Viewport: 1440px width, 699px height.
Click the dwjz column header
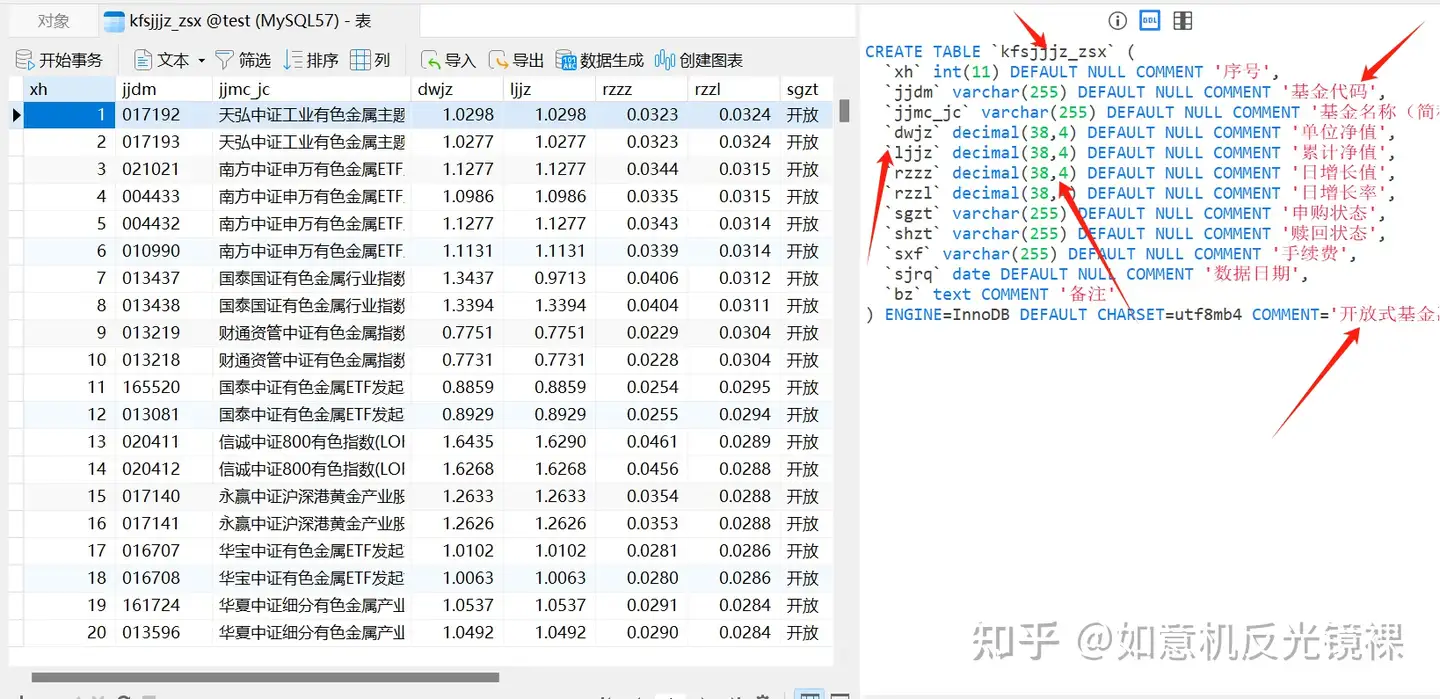456,89
